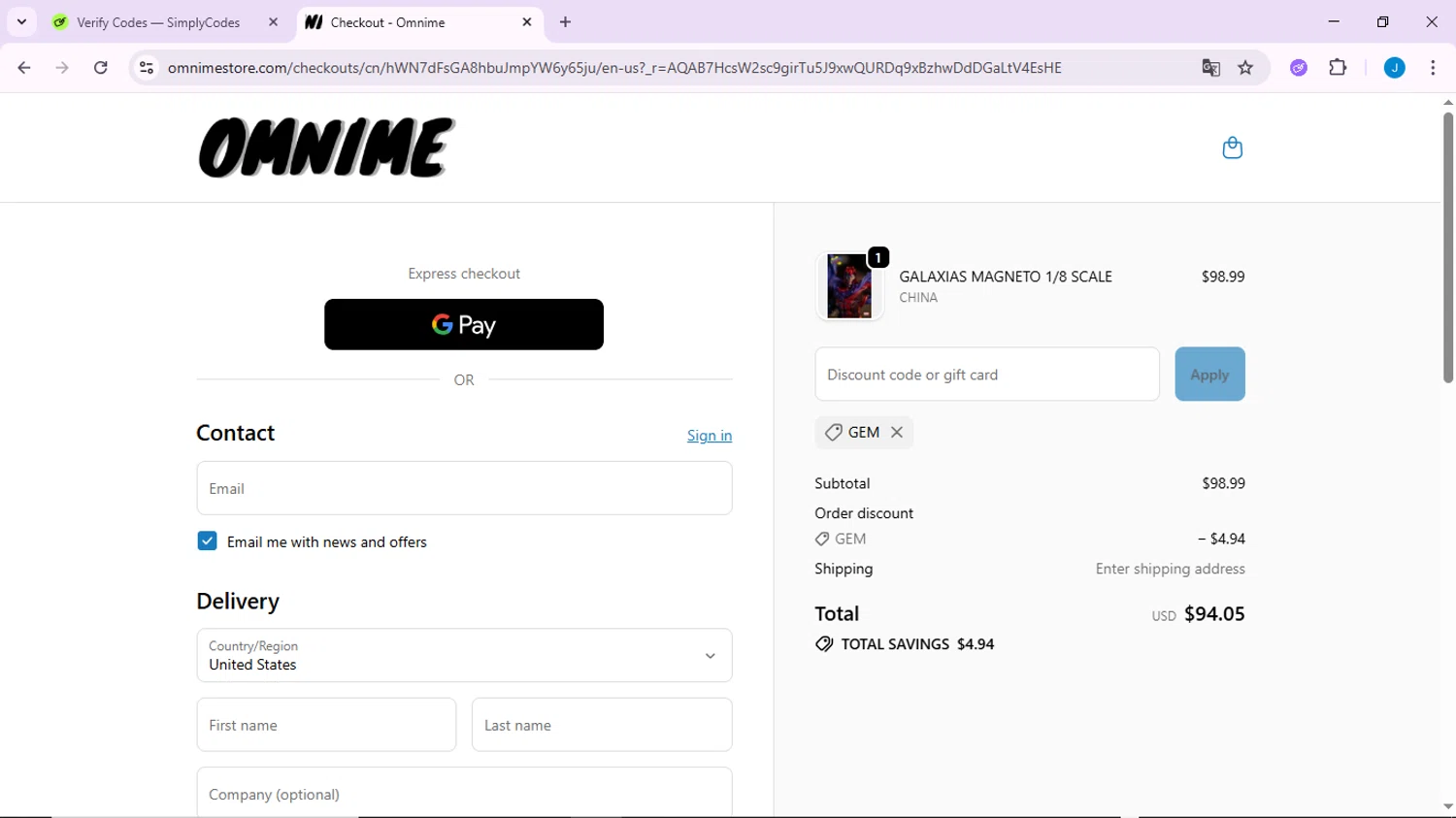Viewport: 1456px width, 818px height.
Task: Open the tab search dropdown arrow
Action: click(21, 22)
